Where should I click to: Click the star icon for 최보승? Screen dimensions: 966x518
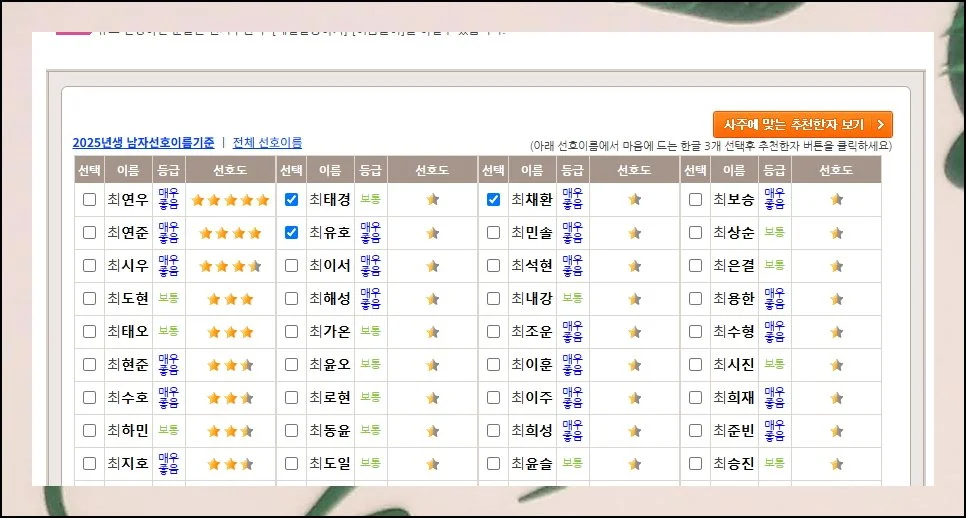(x=836, y=200)
